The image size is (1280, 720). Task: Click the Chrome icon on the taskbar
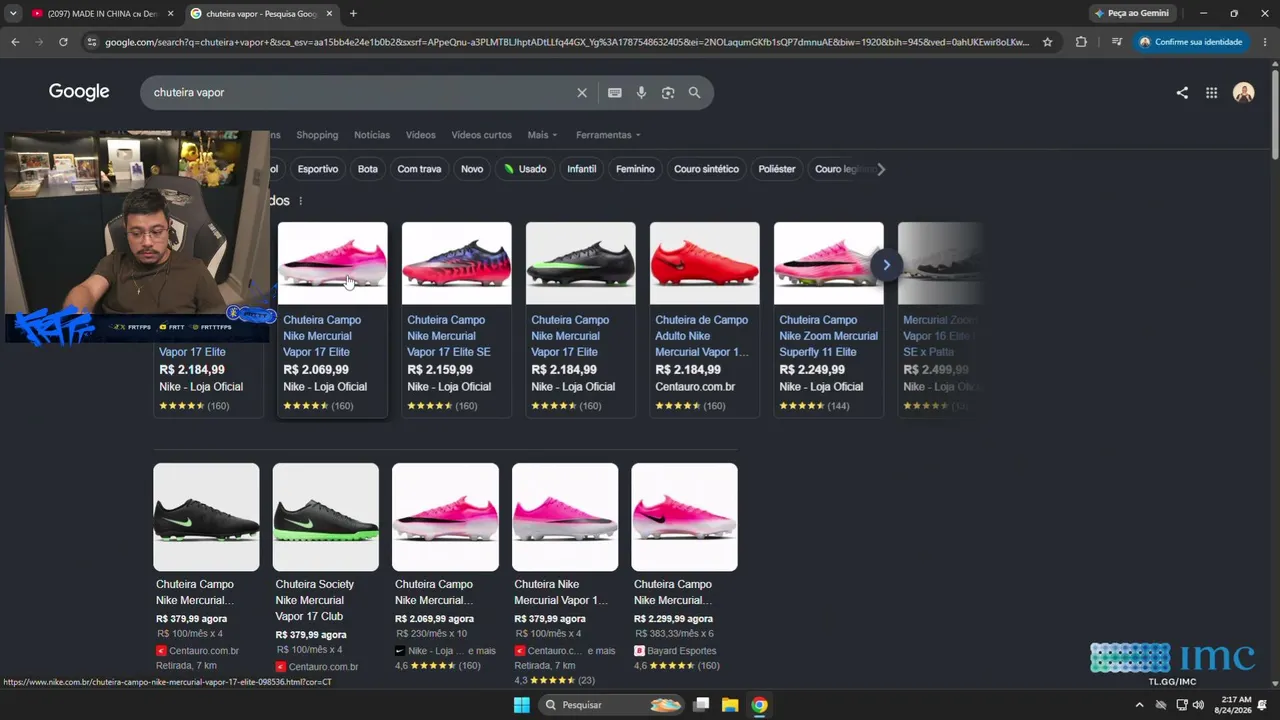[x=760, y=705]
